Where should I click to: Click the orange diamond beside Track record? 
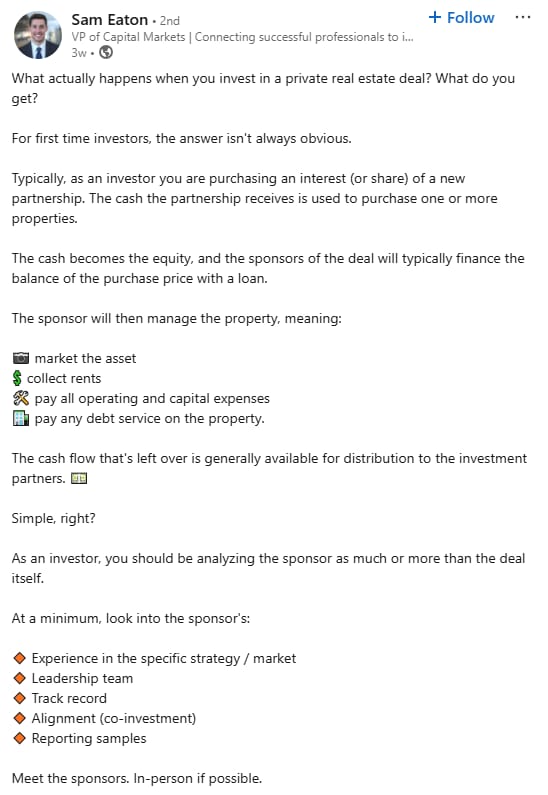20,699
